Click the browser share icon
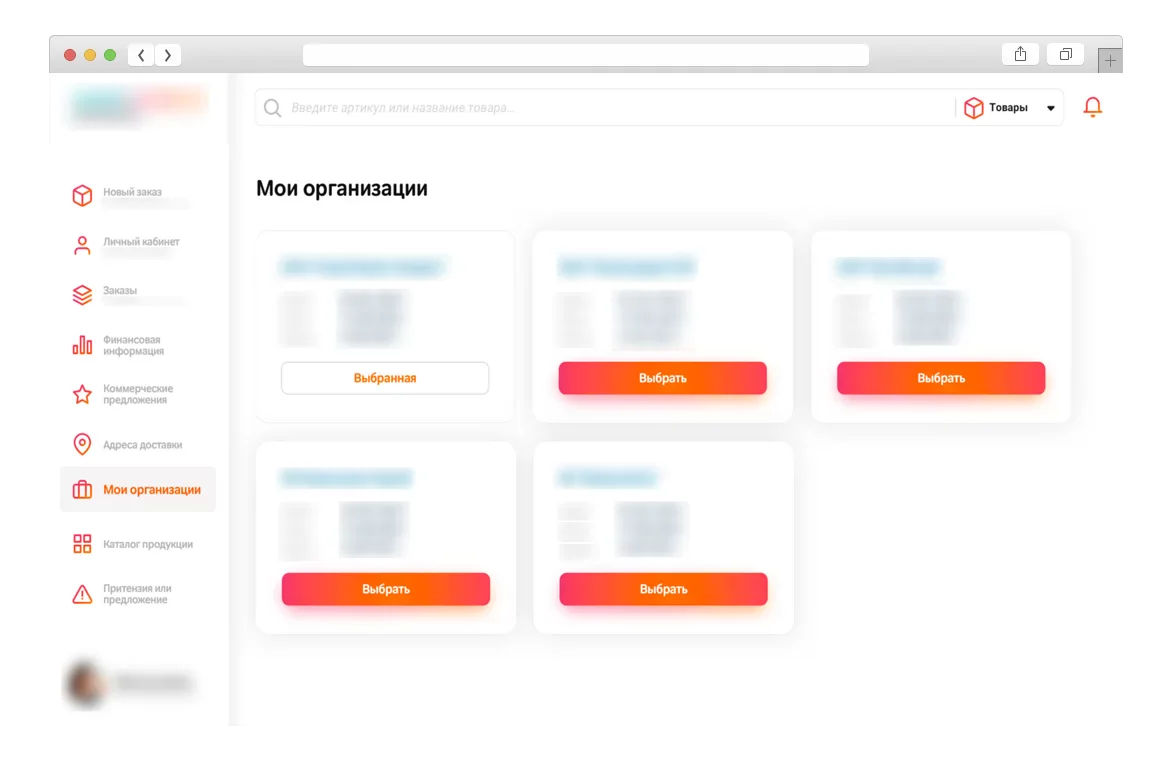 tap(1020, 54)
